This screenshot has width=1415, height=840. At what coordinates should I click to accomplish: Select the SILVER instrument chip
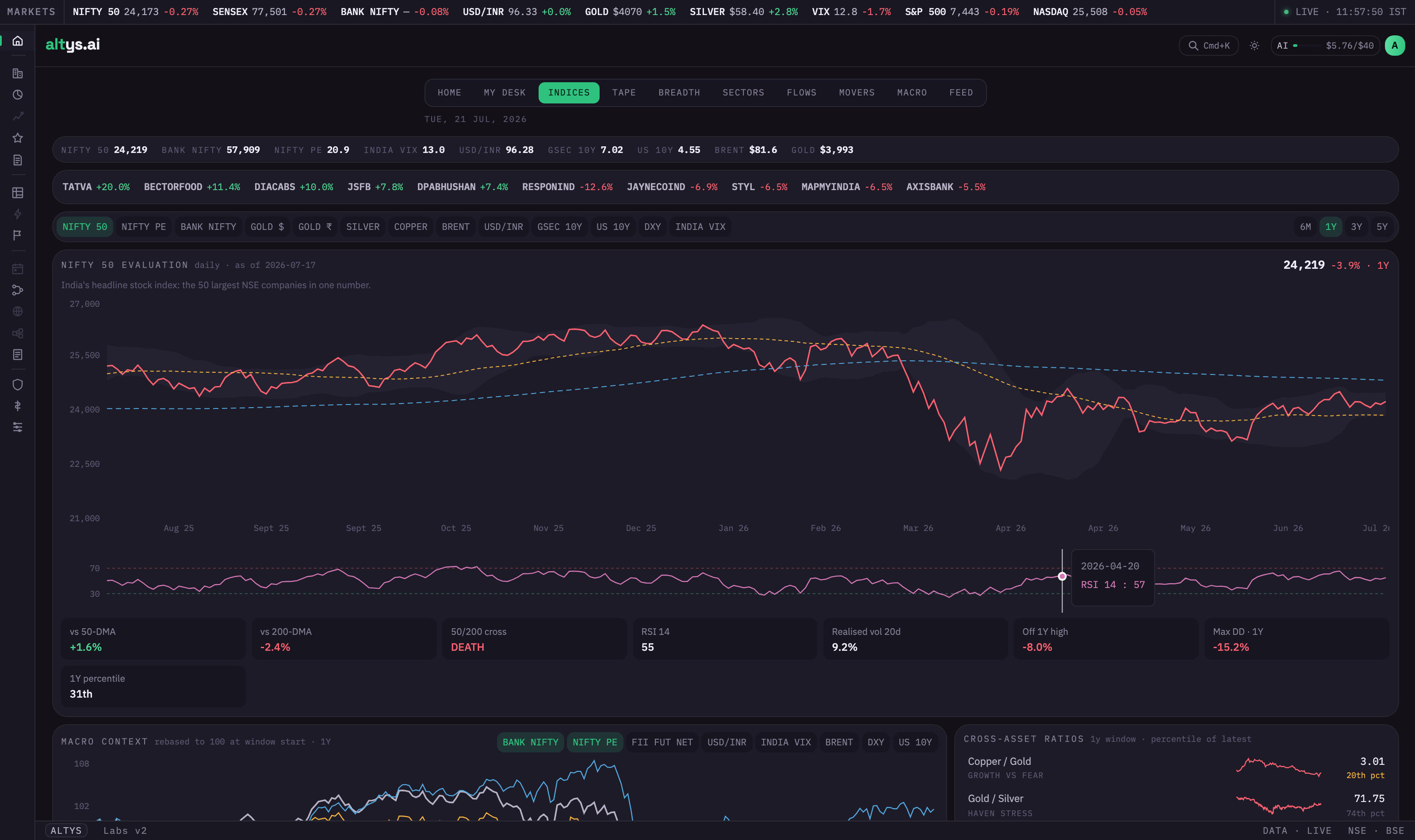[363, 227]
